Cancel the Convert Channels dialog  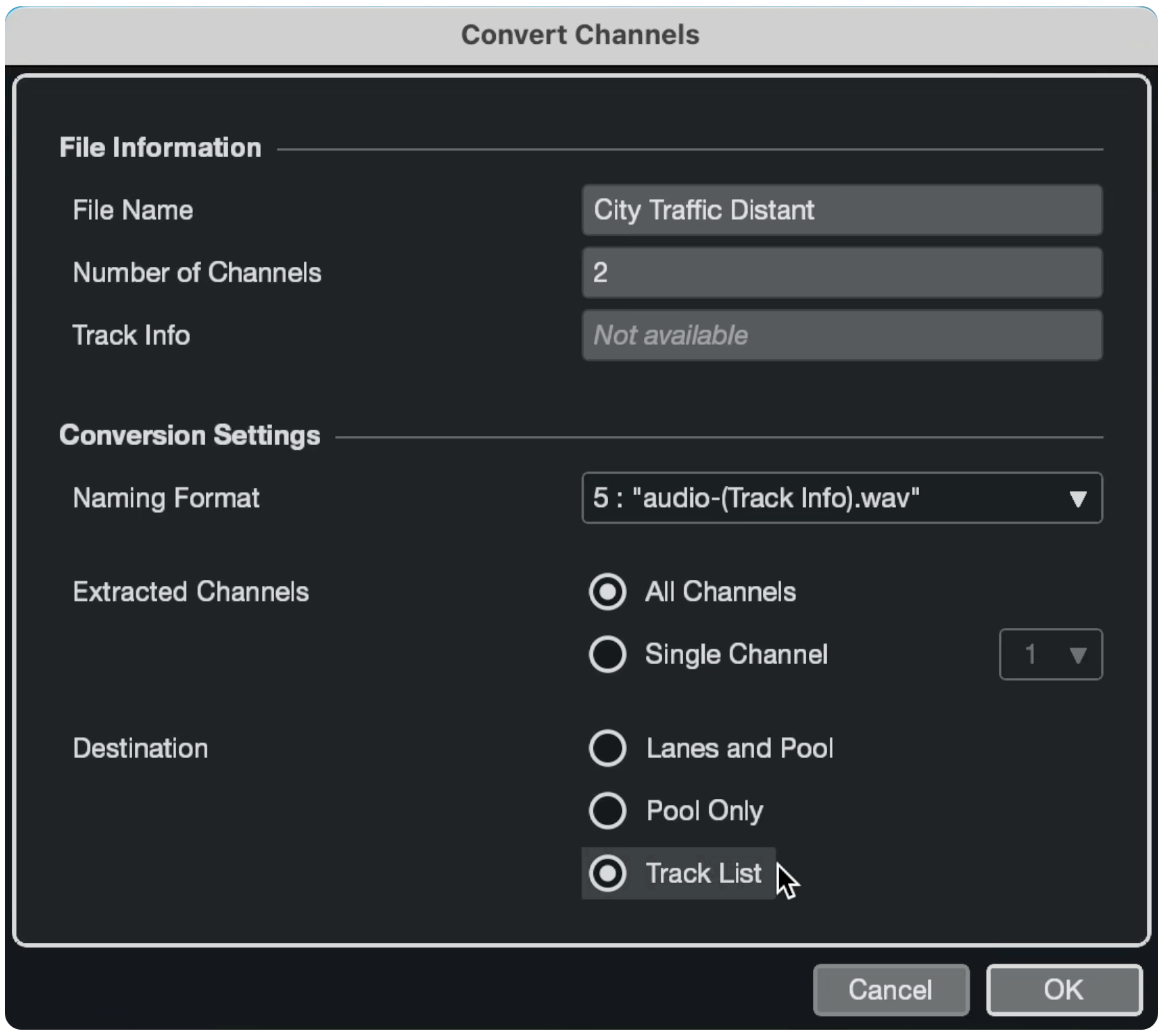890,989
